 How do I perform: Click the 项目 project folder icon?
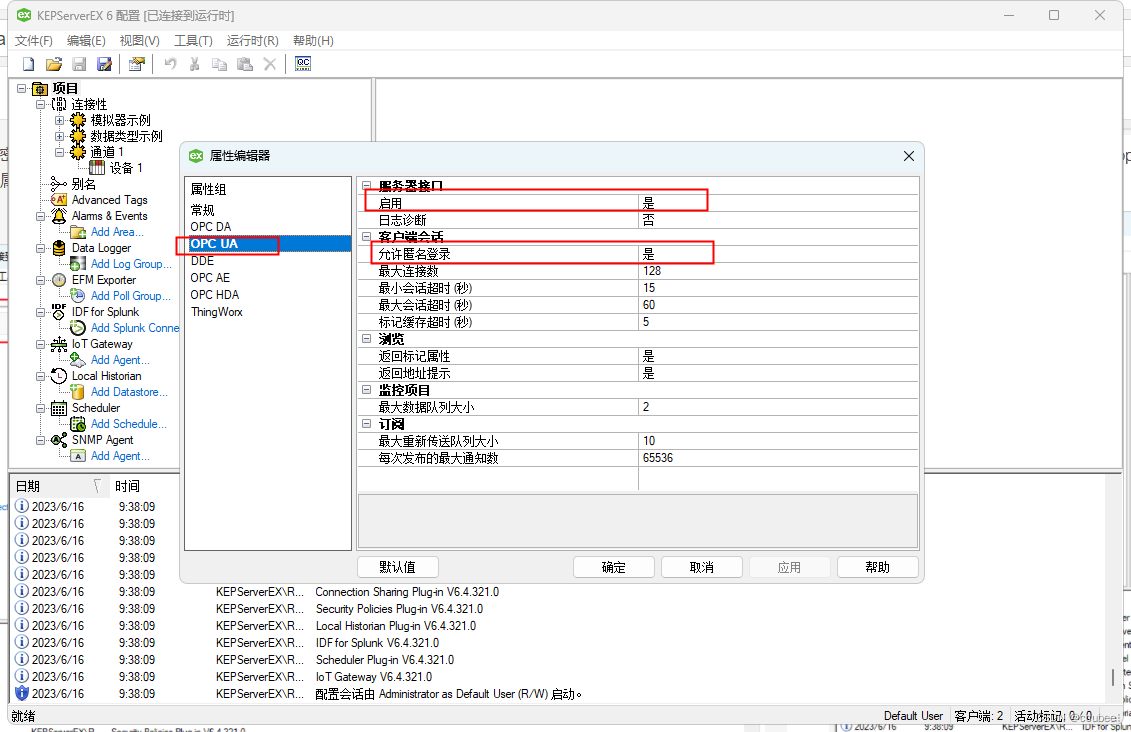[40, 89]
